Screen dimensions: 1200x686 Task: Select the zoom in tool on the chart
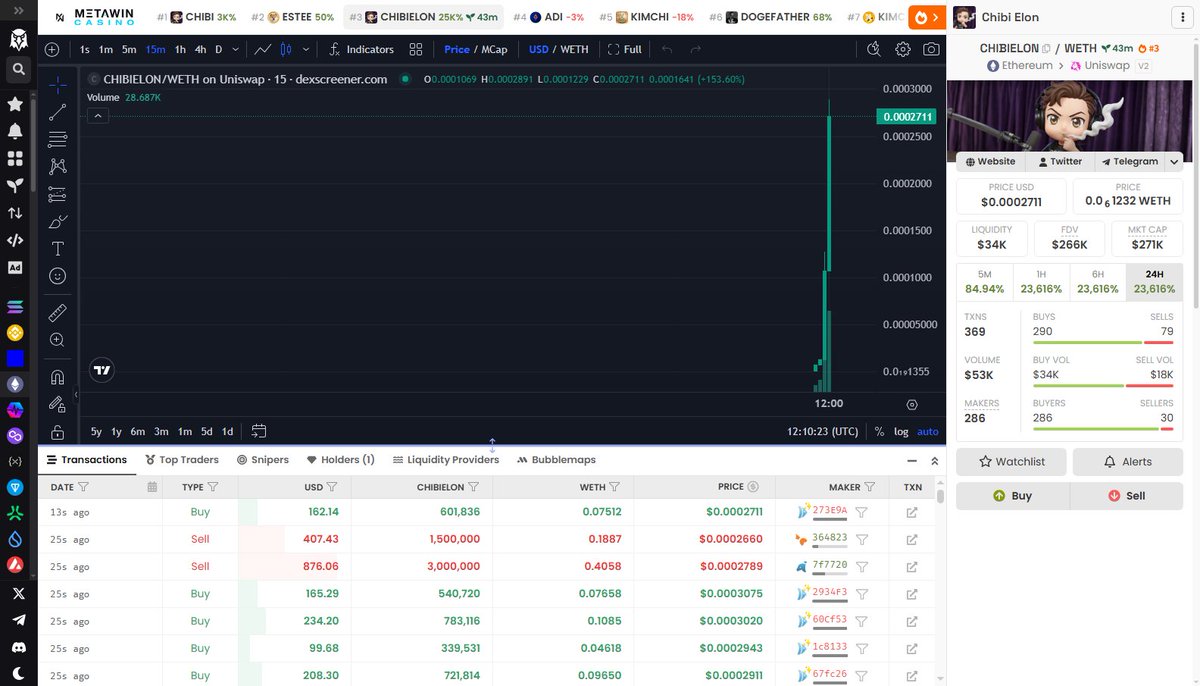(x=57, y=340)
